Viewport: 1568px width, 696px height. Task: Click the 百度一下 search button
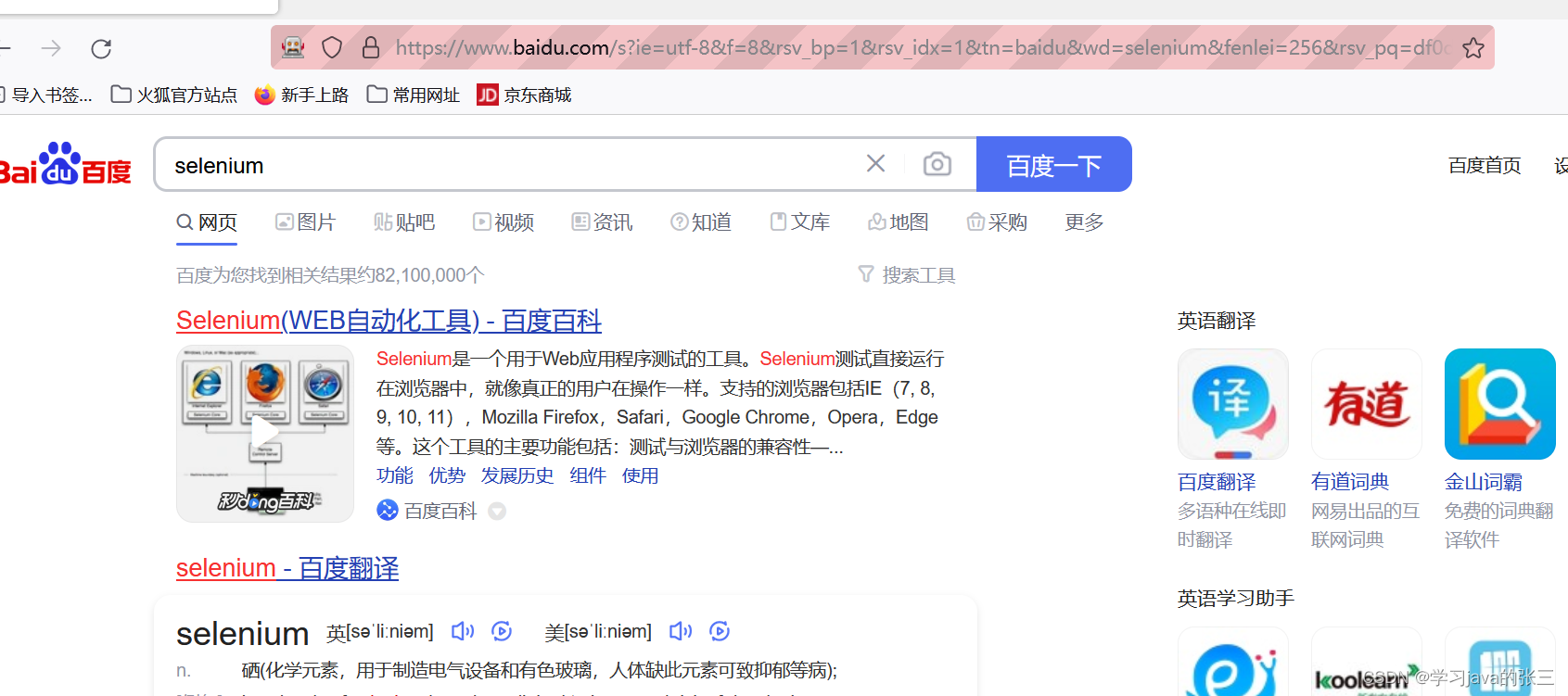tap(1054, 164)
